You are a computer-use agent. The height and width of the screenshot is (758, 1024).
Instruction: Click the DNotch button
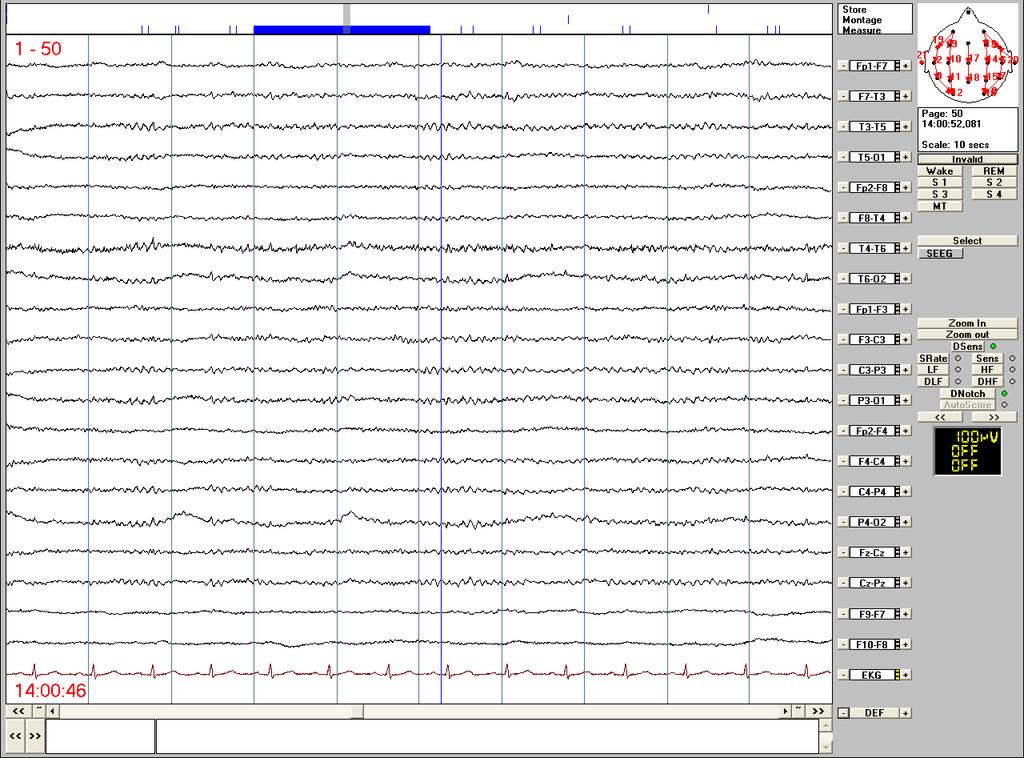click(x=968, y=394)
